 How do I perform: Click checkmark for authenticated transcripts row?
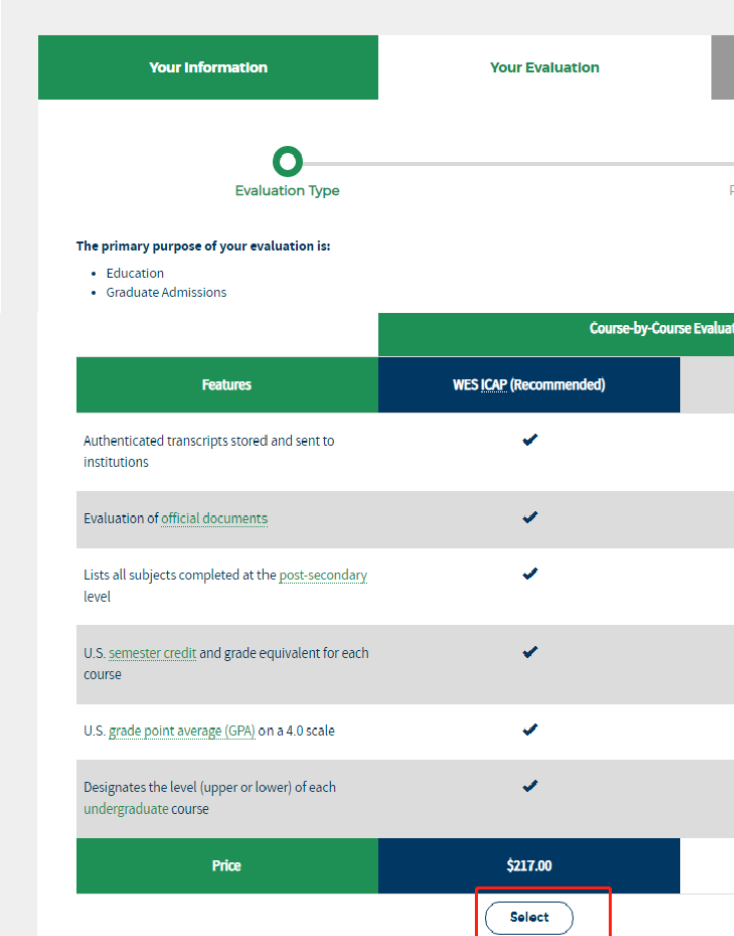pyautogui.click(x=530, y=440)
